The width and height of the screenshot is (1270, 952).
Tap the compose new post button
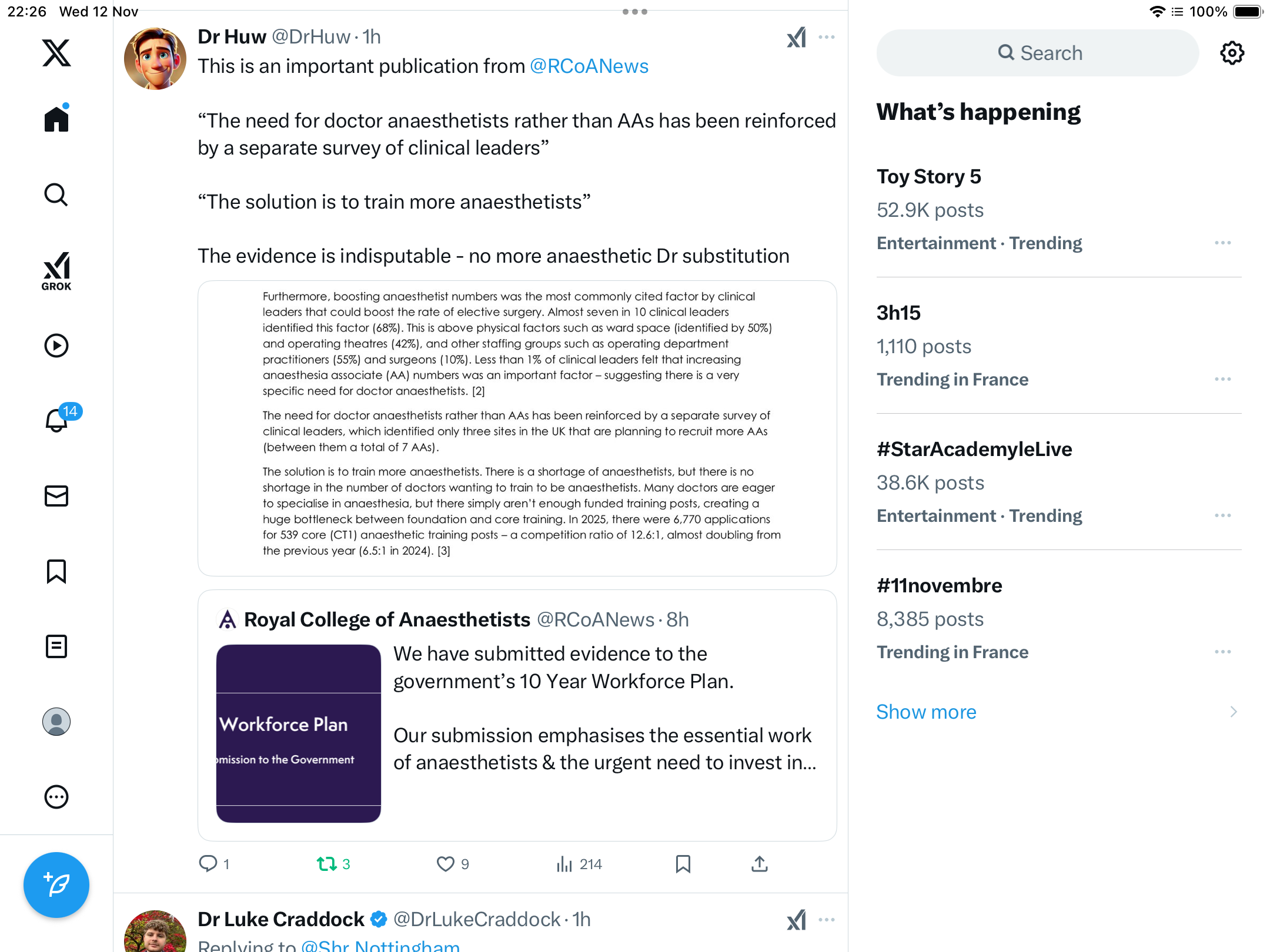56,885
